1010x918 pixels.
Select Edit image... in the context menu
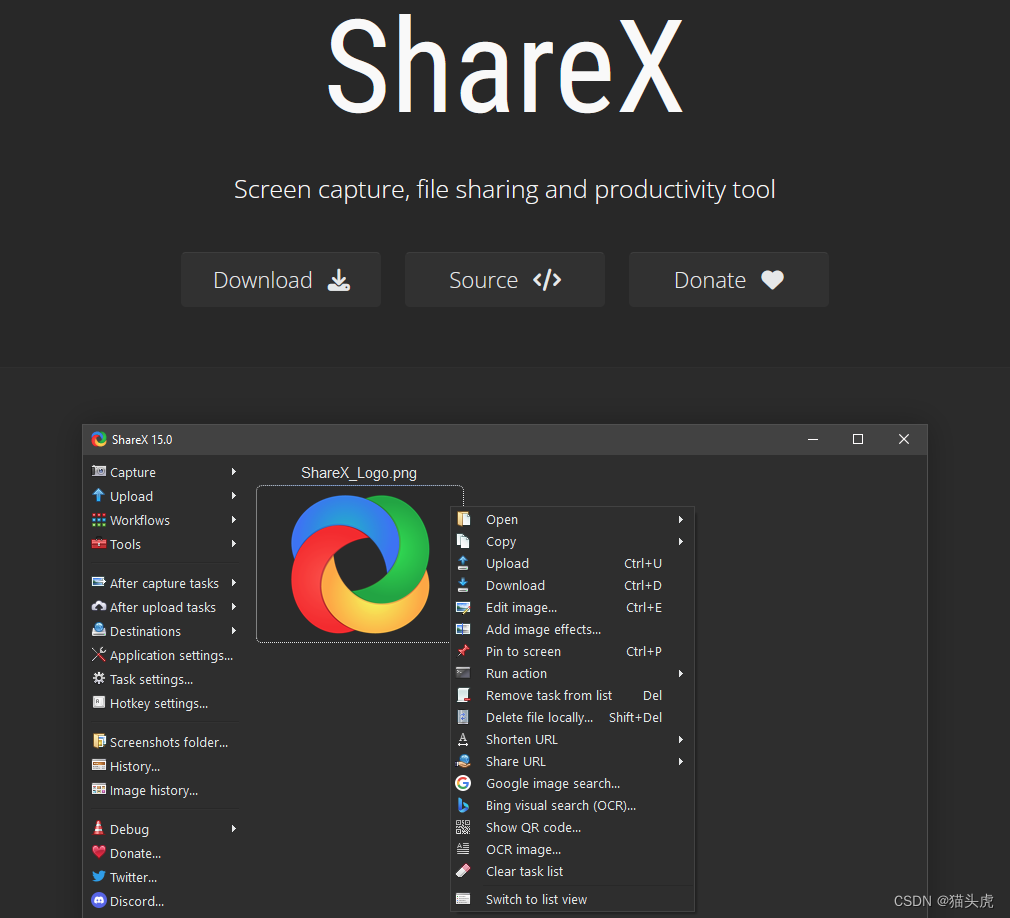coord(573,607)
